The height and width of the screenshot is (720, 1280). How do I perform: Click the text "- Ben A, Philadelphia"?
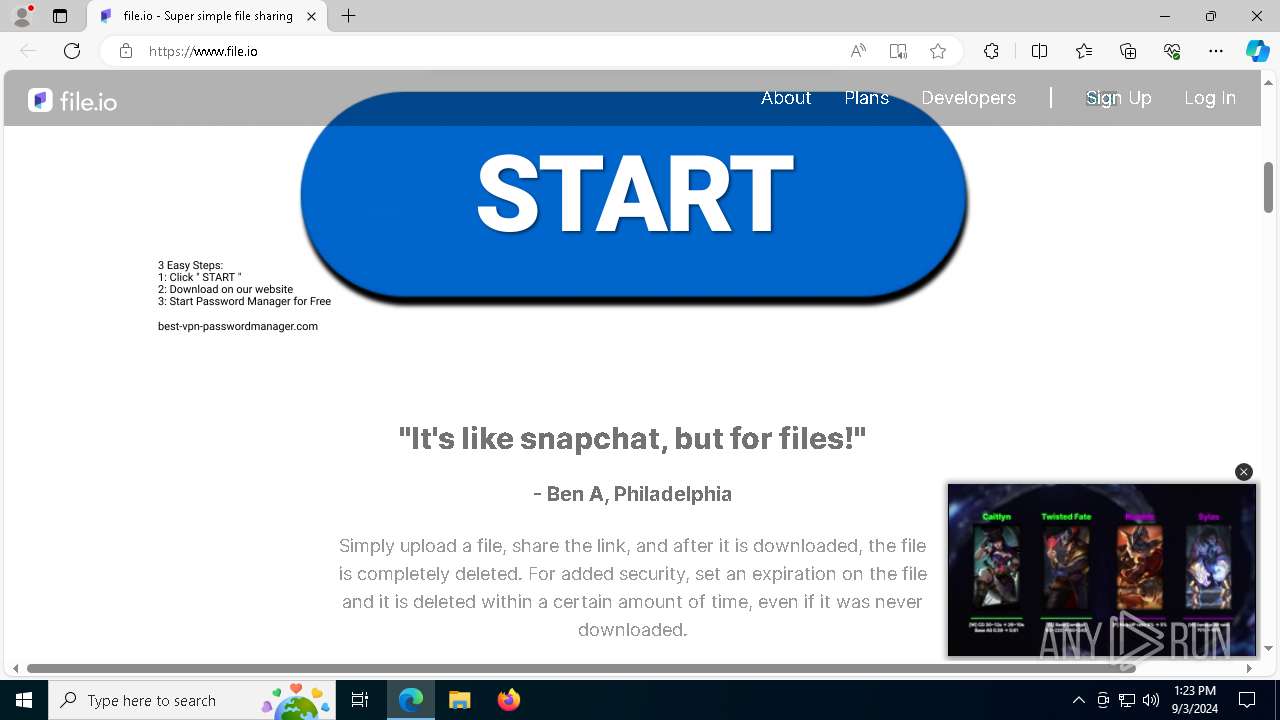(632, 494)
